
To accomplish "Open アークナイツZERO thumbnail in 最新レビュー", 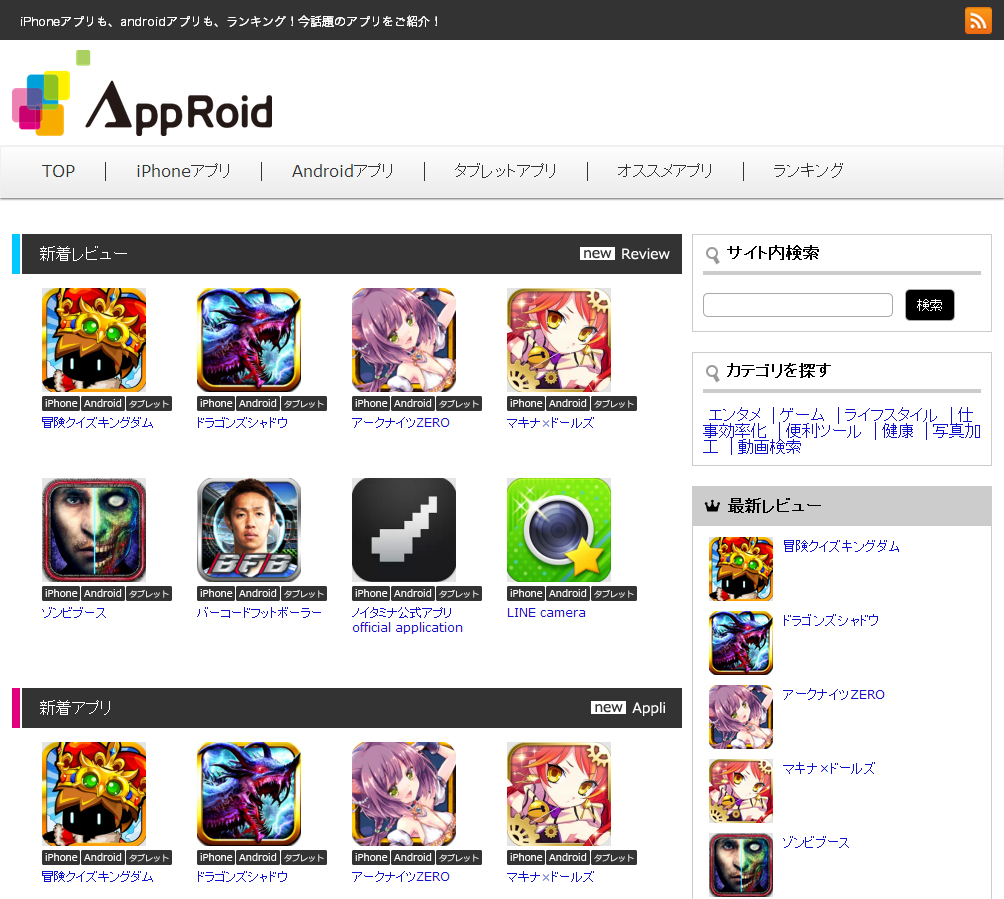I will pos(741,717).
